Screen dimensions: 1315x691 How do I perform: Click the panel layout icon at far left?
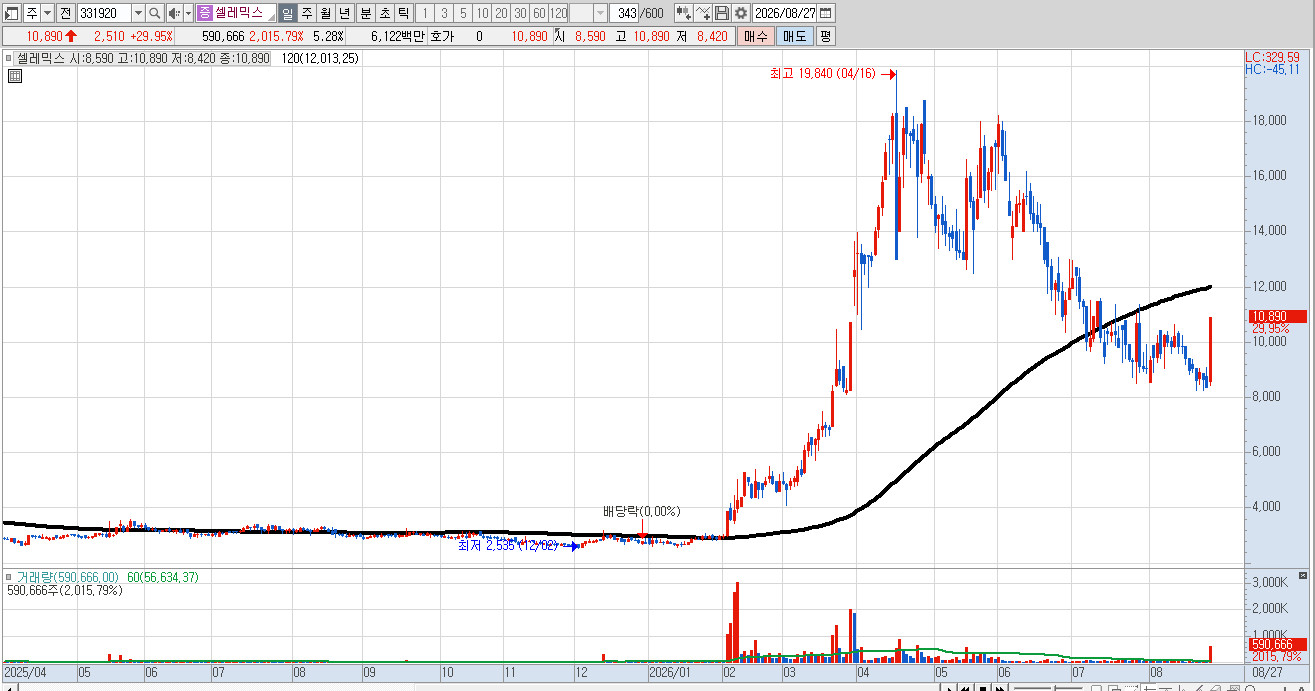coord(12,13)
